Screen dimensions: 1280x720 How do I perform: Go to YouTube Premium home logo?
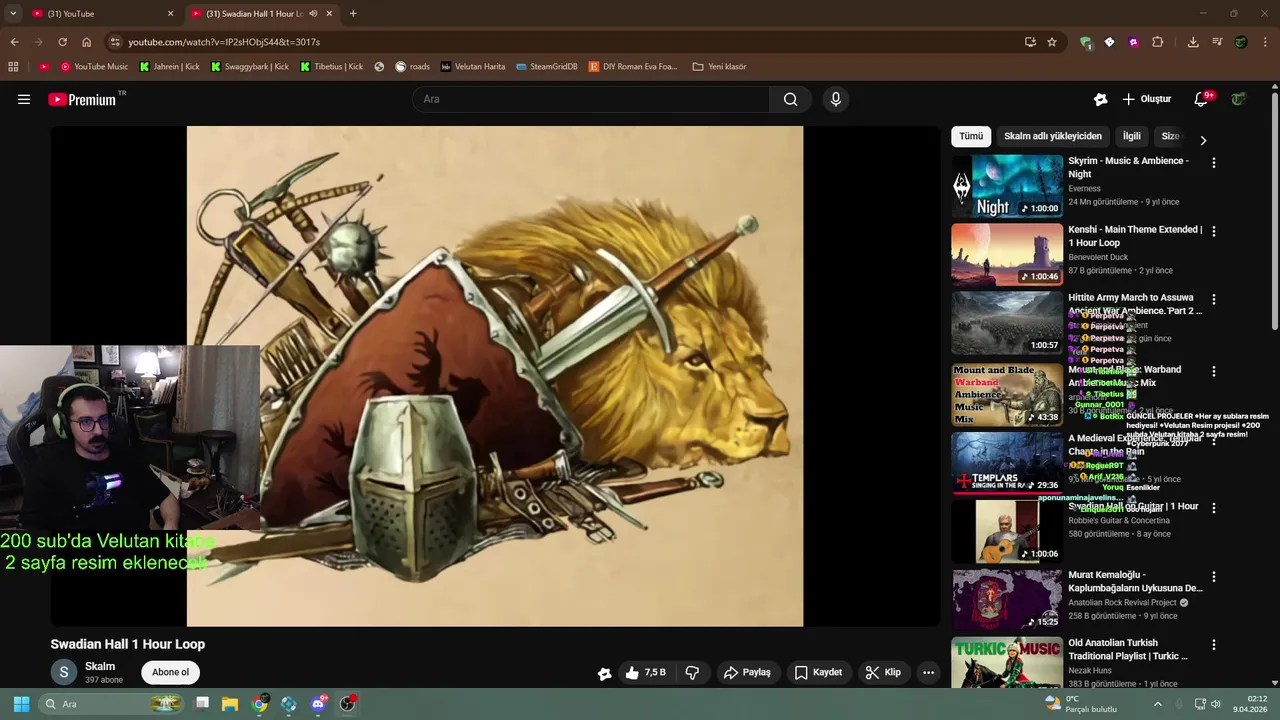coord(83,99)
